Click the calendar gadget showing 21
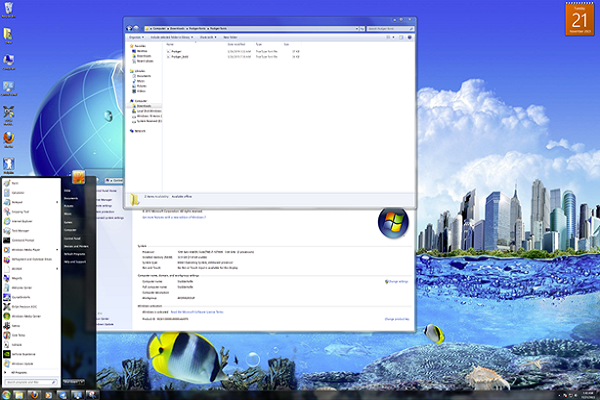Screen dimensions: 600x400 pos(580,19)
